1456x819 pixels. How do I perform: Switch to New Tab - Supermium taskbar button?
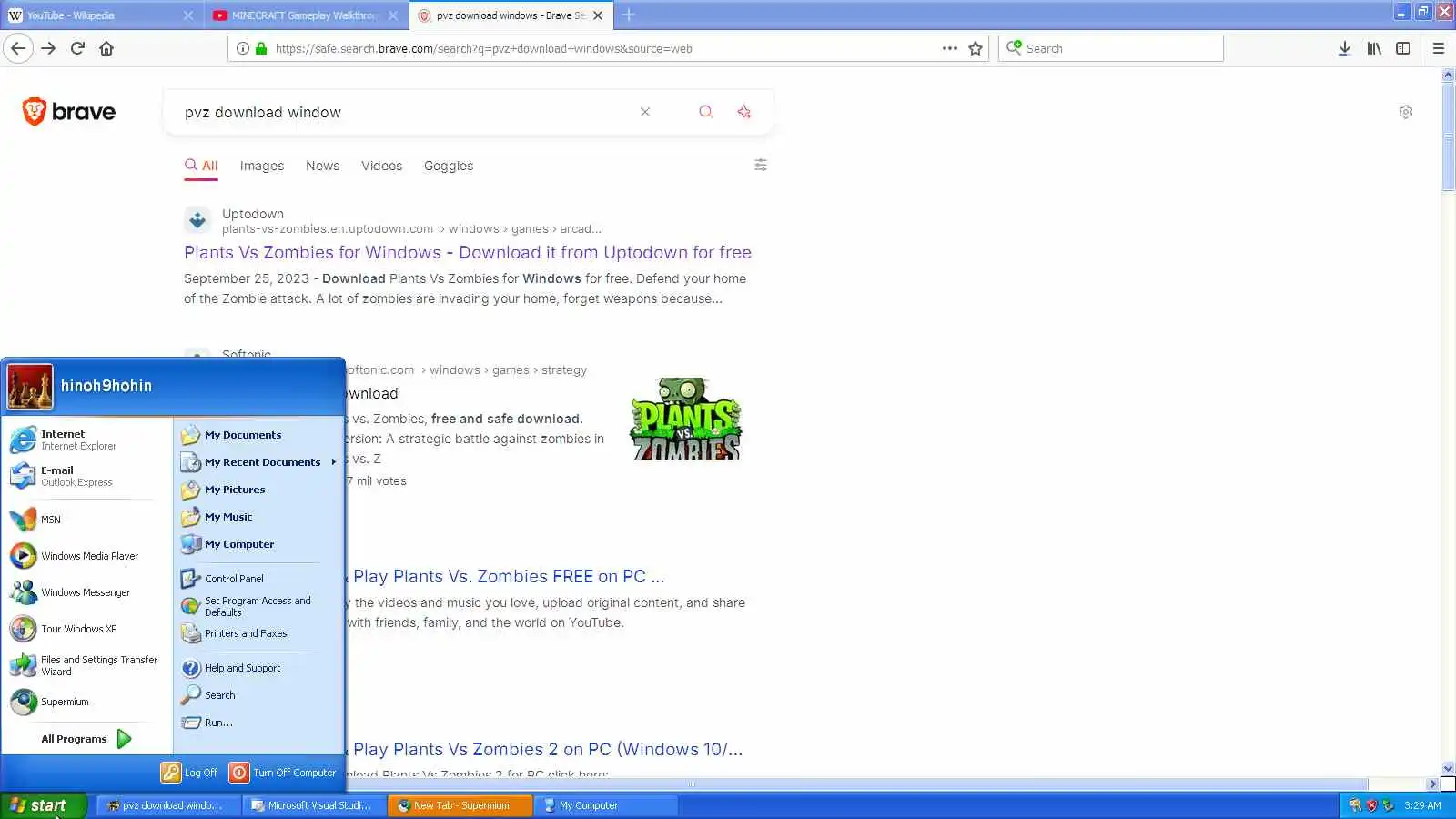coord(460,805)
